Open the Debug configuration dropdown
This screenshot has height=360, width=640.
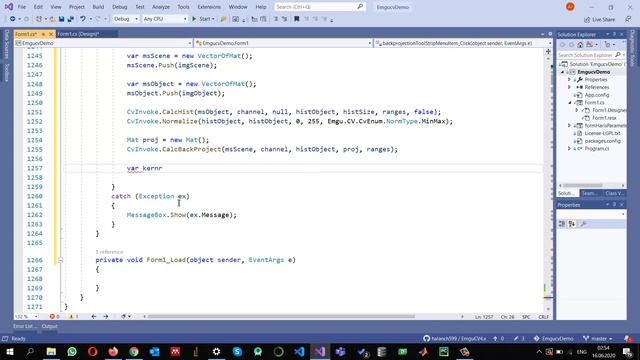coord(125,19)
